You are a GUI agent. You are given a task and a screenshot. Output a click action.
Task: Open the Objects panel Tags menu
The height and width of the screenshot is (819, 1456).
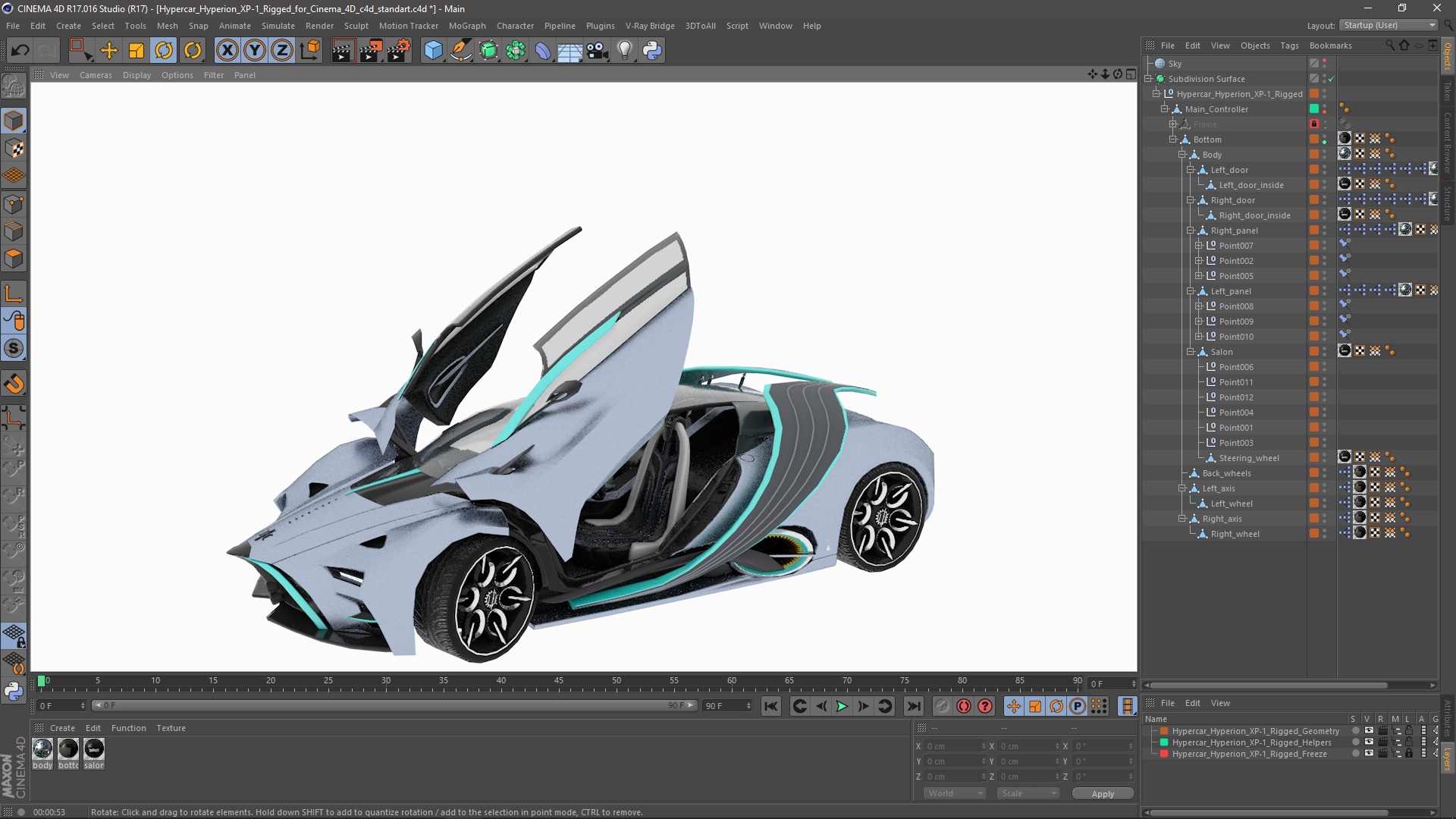(1289, 45)
